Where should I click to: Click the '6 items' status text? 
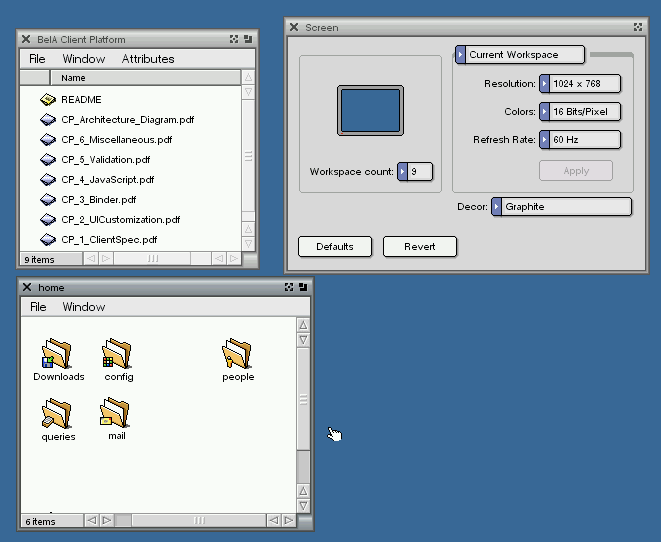point(40,522)
